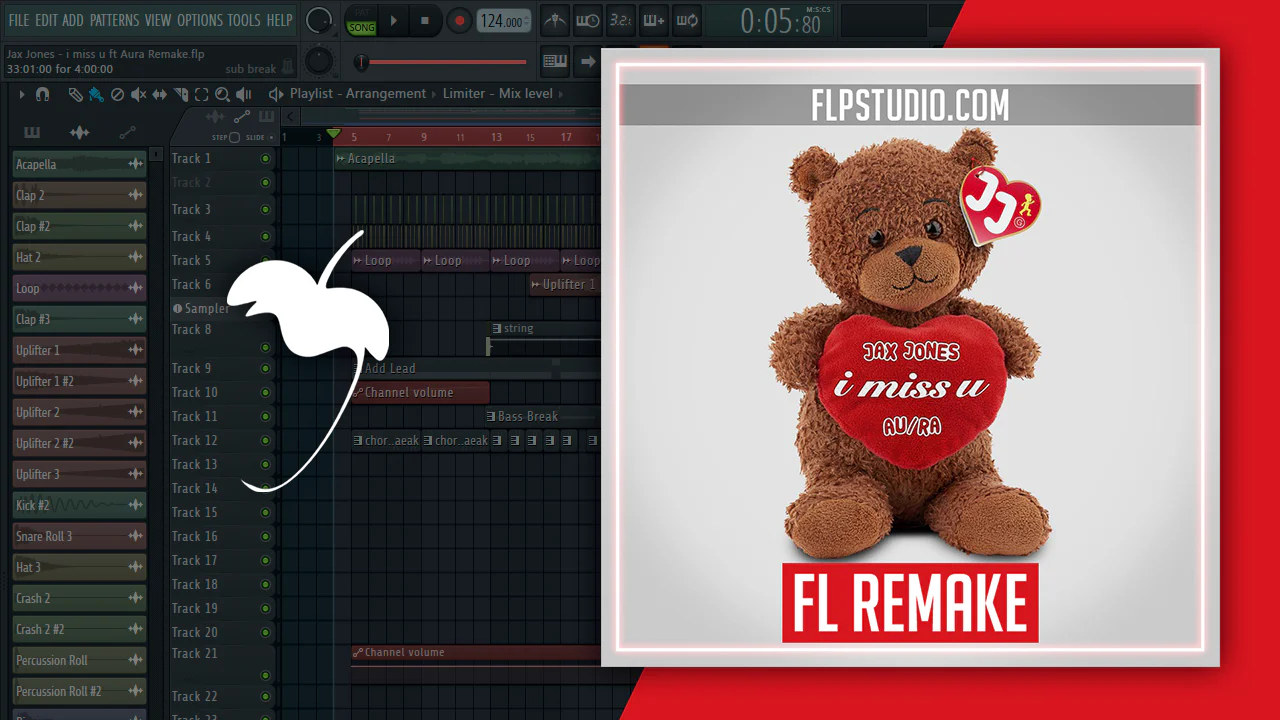The width and height of the screenshot is (1280, 720).
Task: Click the red Record button
Action: [459, 20]
